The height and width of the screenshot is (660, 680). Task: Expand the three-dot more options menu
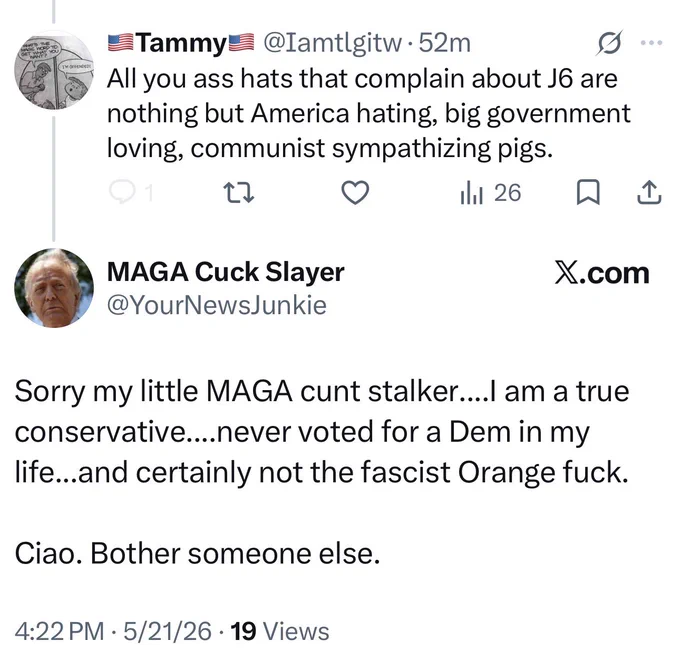tap(651, 42)
